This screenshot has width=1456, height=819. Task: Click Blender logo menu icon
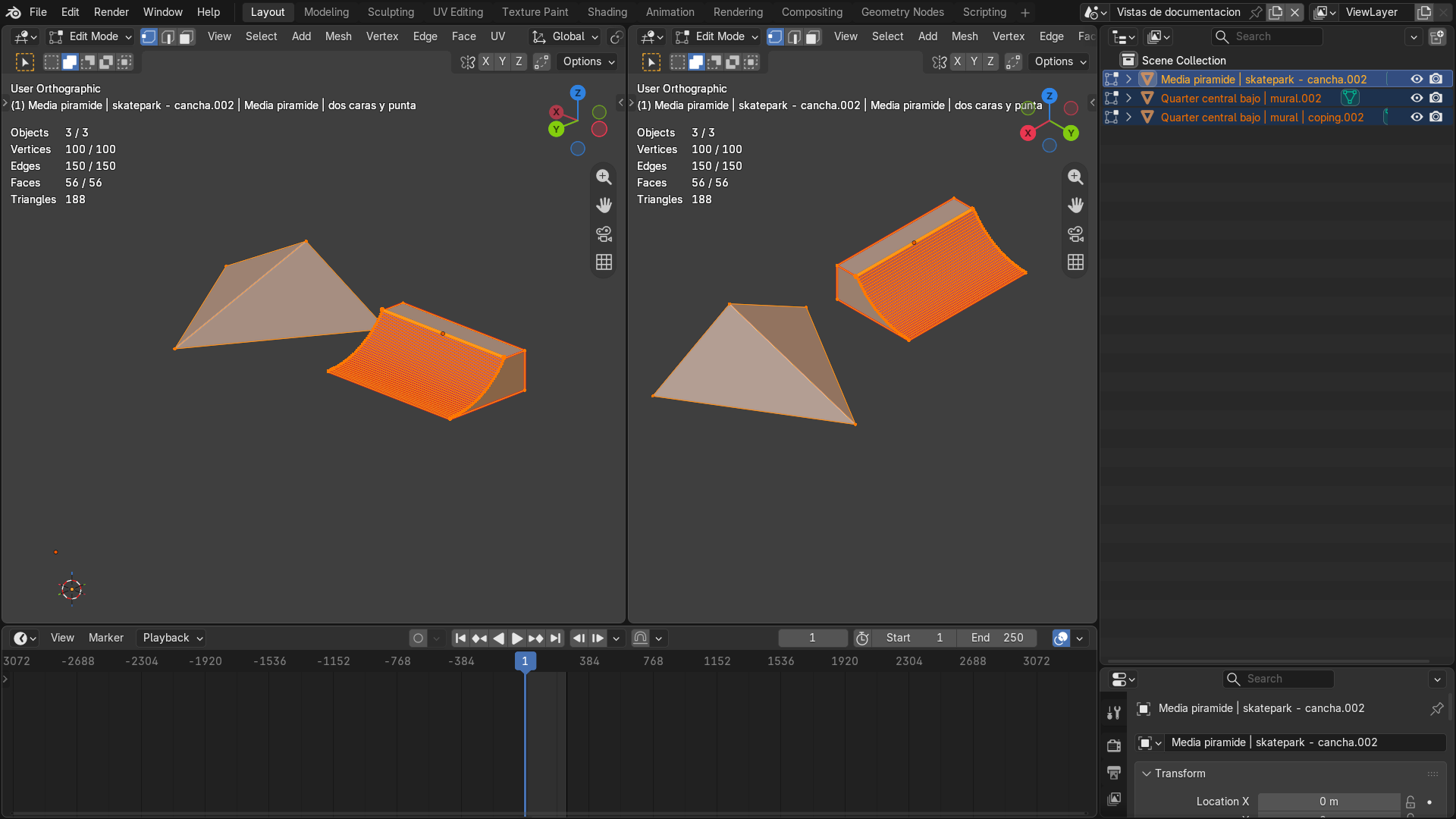click(x=13, y=12)
